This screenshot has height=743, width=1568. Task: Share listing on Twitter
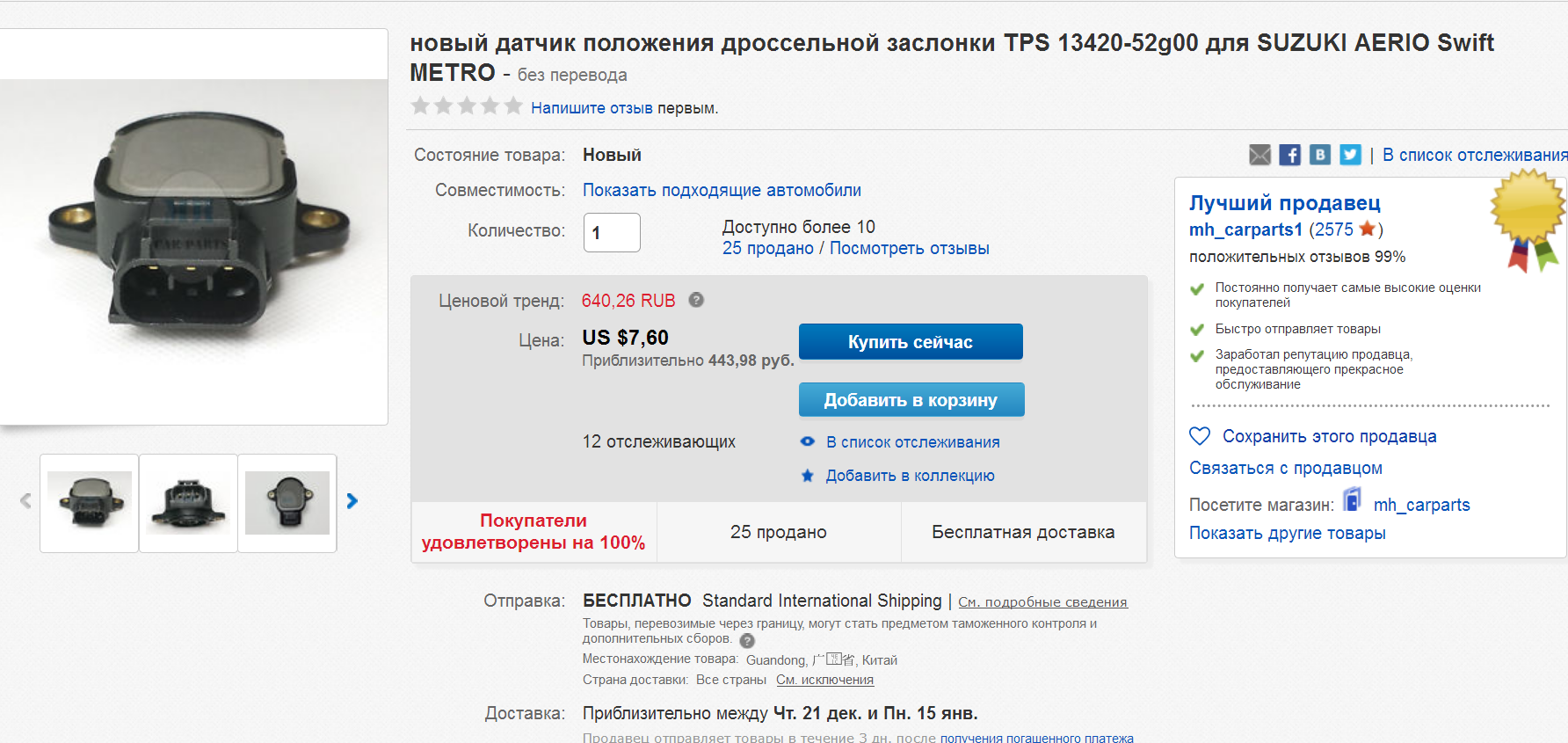[x=1350, y=155]
